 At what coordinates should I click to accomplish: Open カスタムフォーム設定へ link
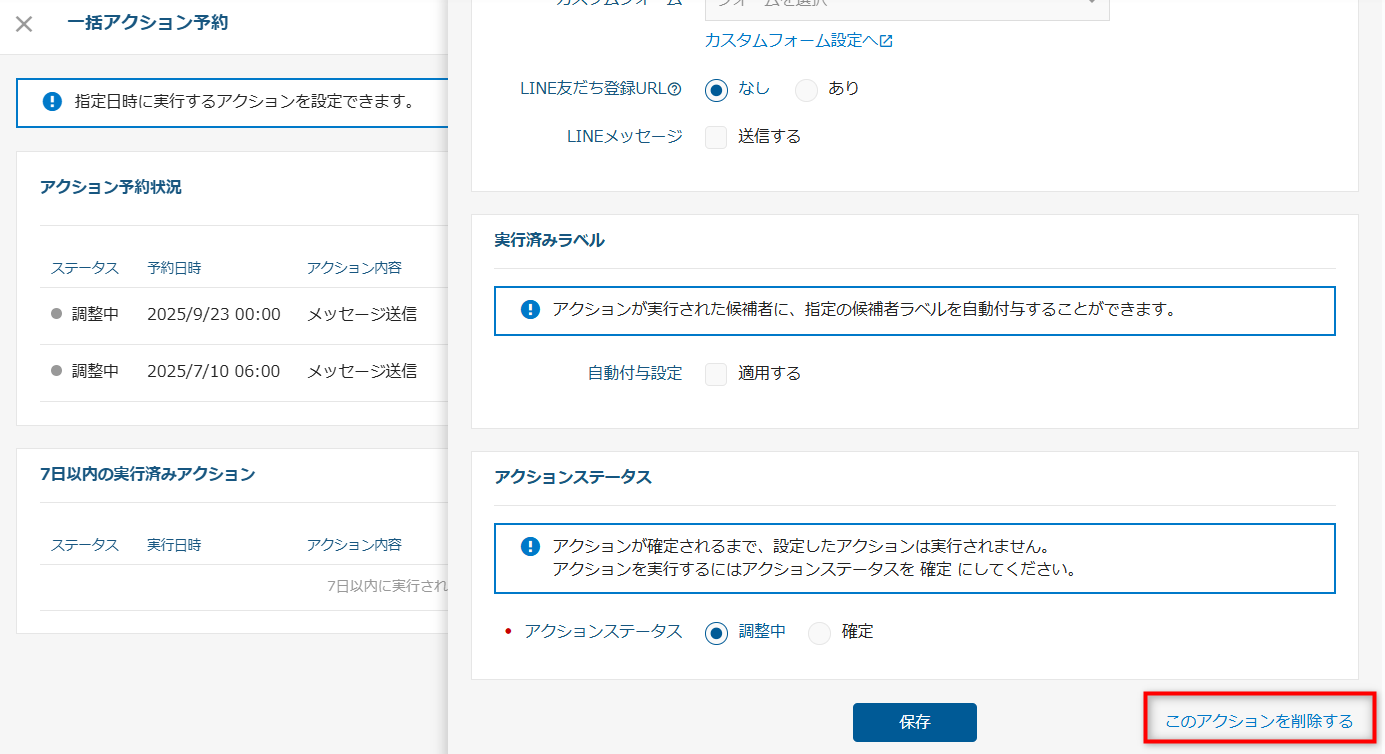(790, 41)
